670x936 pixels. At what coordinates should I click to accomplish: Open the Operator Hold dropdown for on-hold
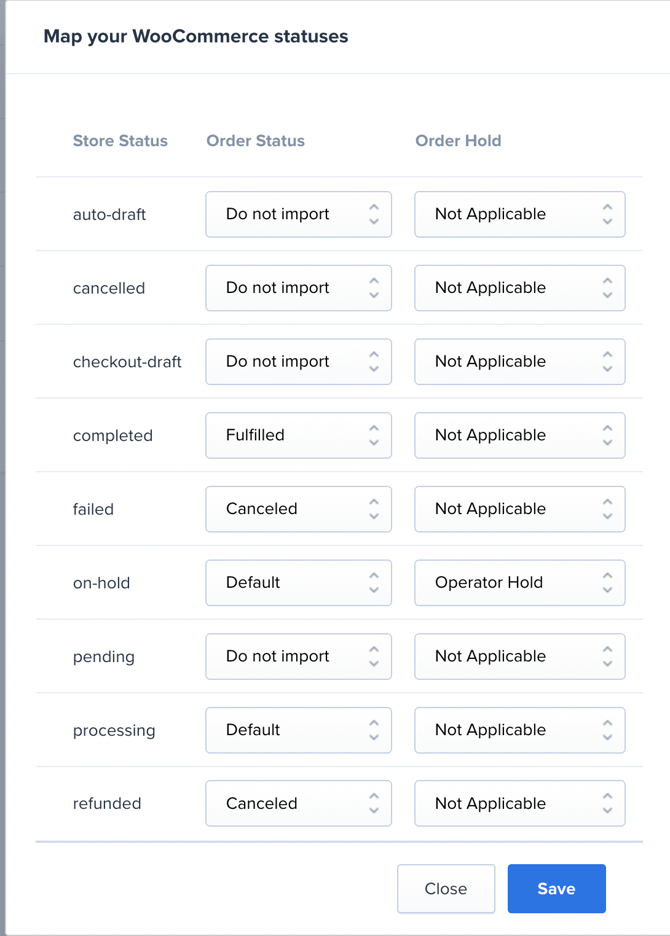(519, 582)
